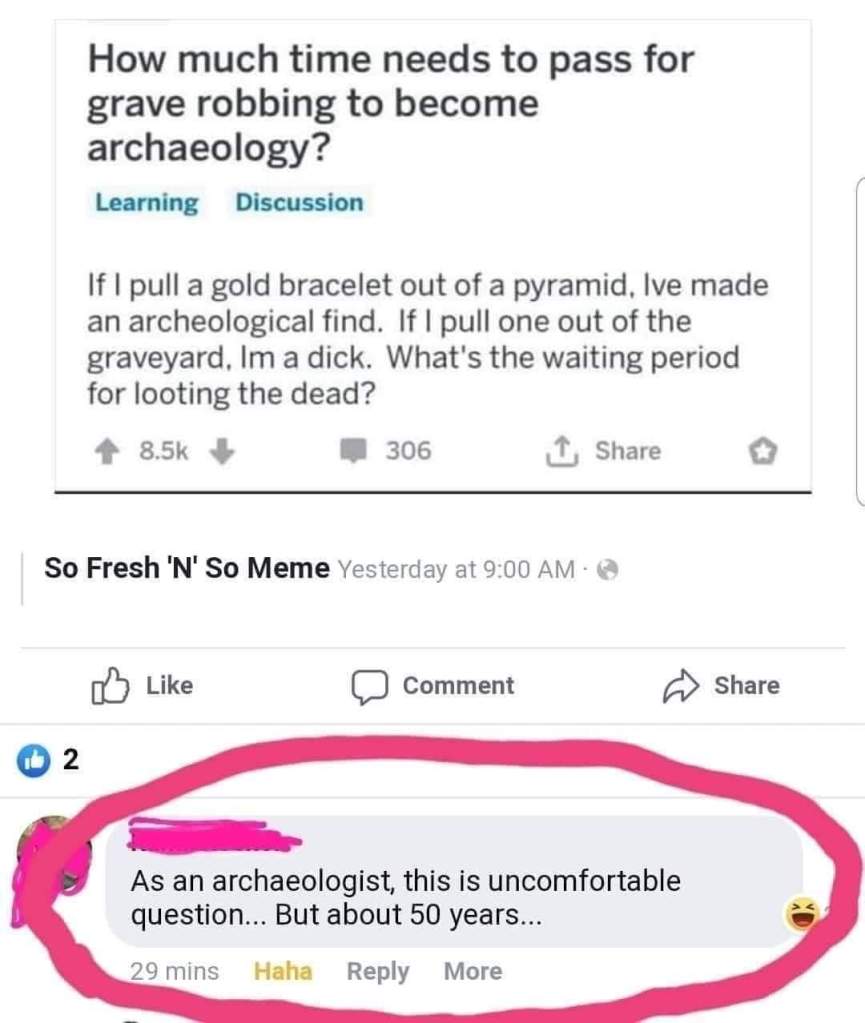Screen dimensions: 865x1023
Task: Give the Reddit post an award
Action: [763, 451]
